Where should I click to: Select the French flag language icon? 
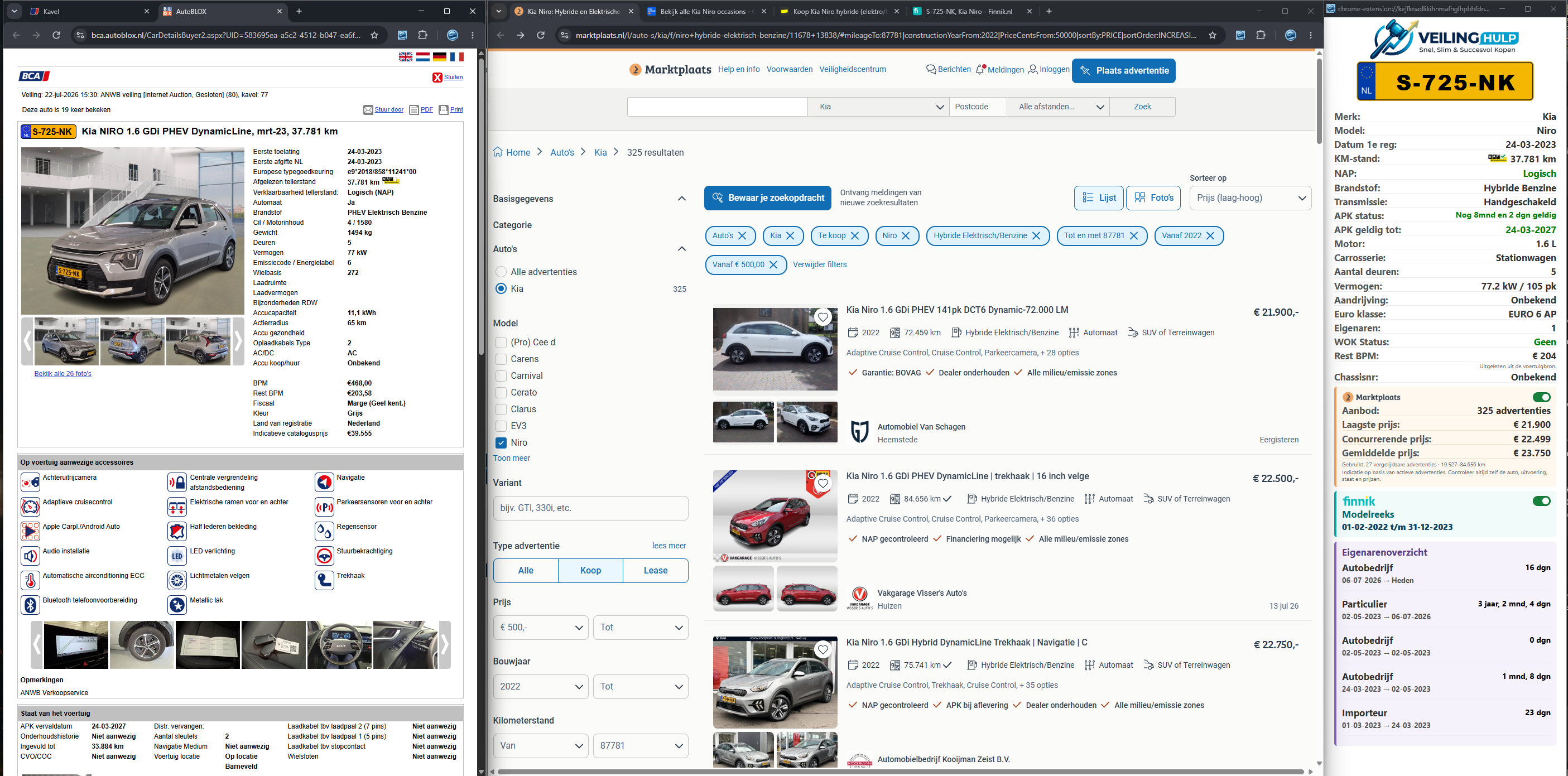coord(456,56)
